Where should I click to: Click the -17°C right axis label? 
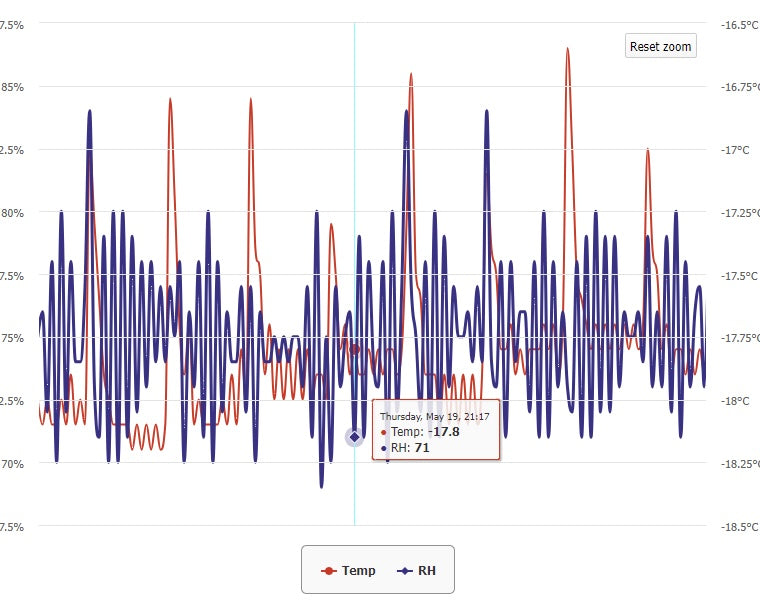pyautogui.click(x=736, y=150)
